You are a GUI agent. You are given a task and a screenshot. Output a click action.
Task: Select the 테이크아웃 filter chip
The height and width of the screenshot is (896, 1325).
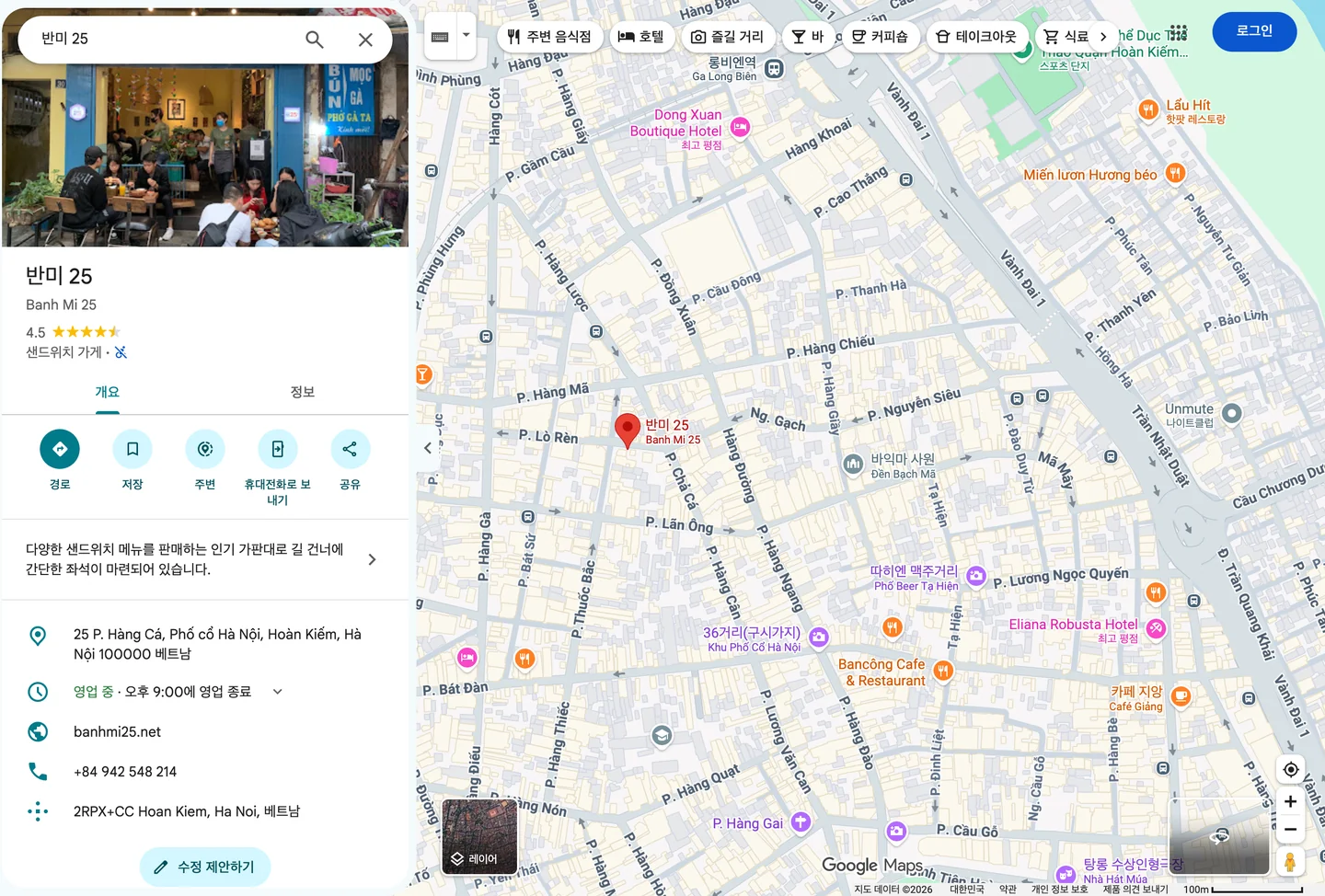(x=976, y=37)
